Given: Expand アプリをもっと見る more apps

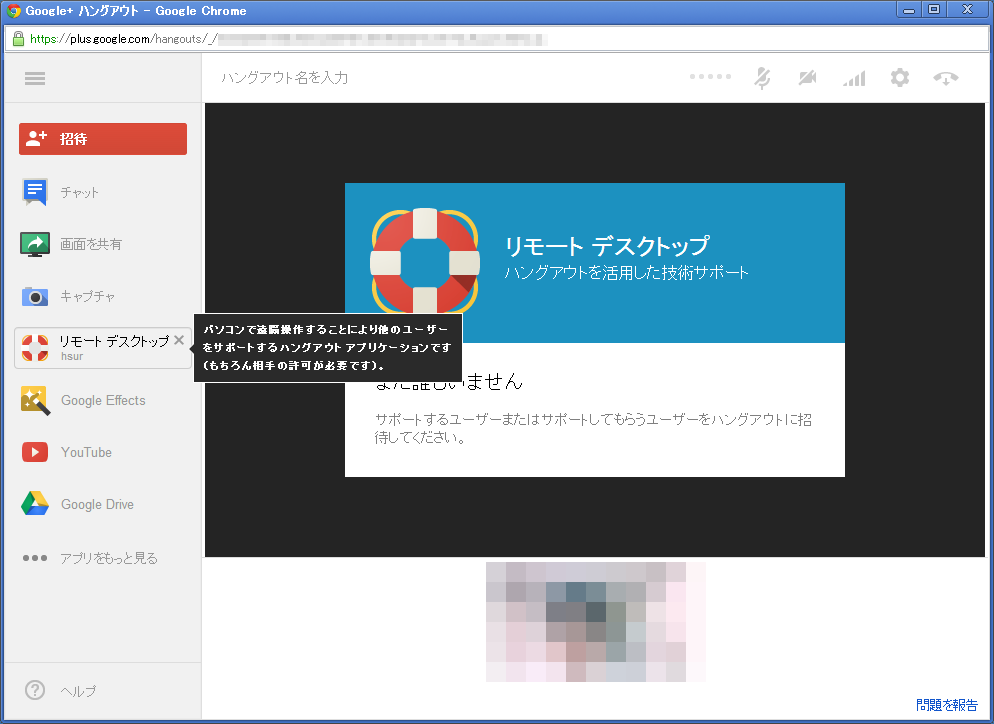Looking at the screenshot, I should [108, 558].
